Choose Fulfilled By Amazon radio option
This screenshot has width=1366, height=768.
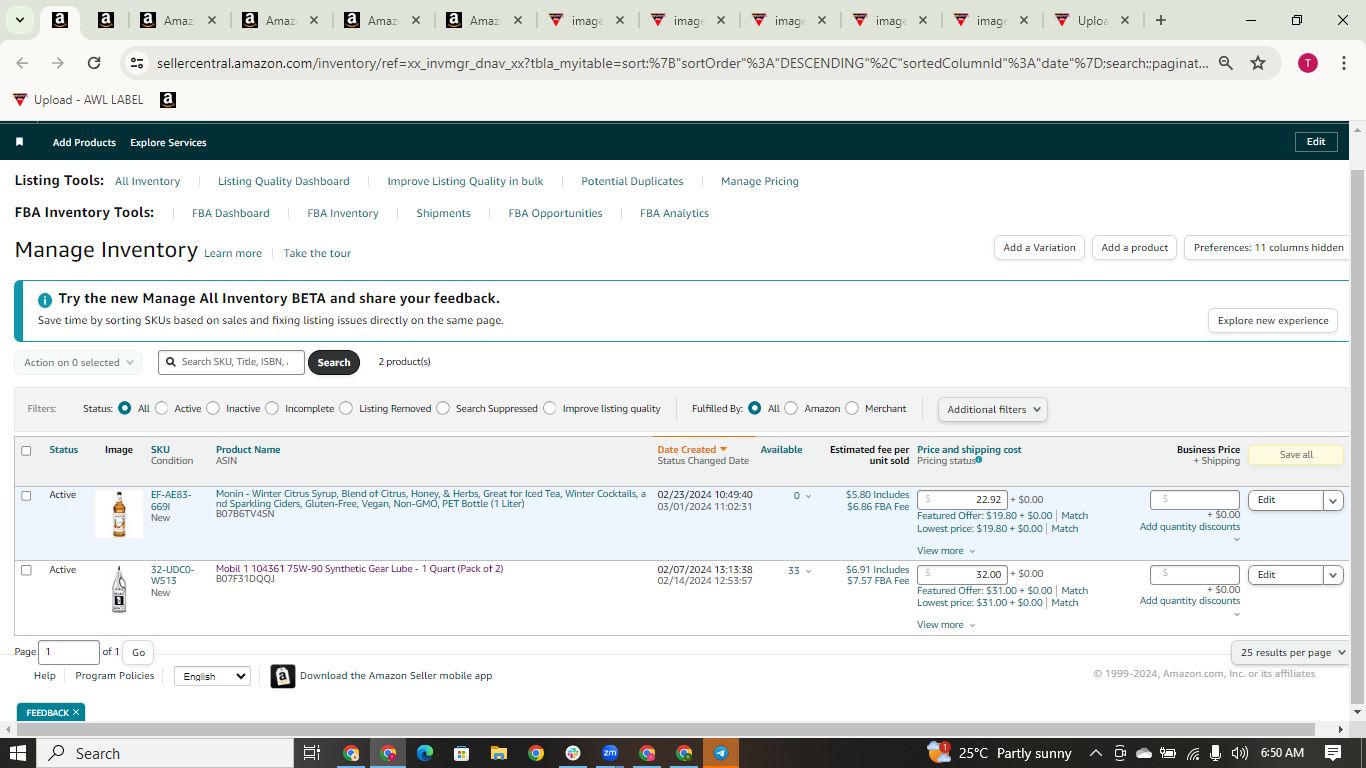click(x=791, y=408)
